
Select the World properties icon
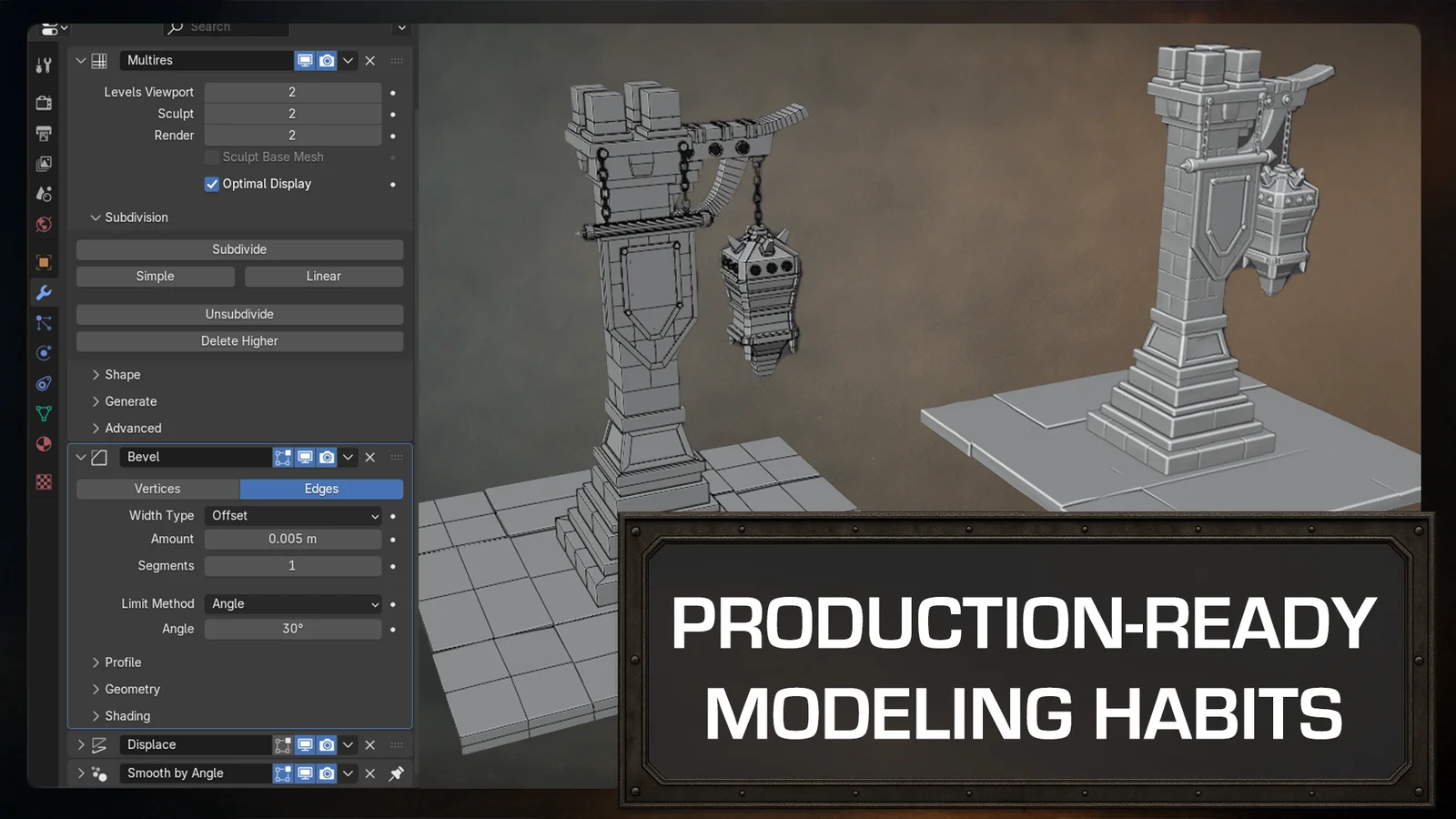[x=43, y=225]
